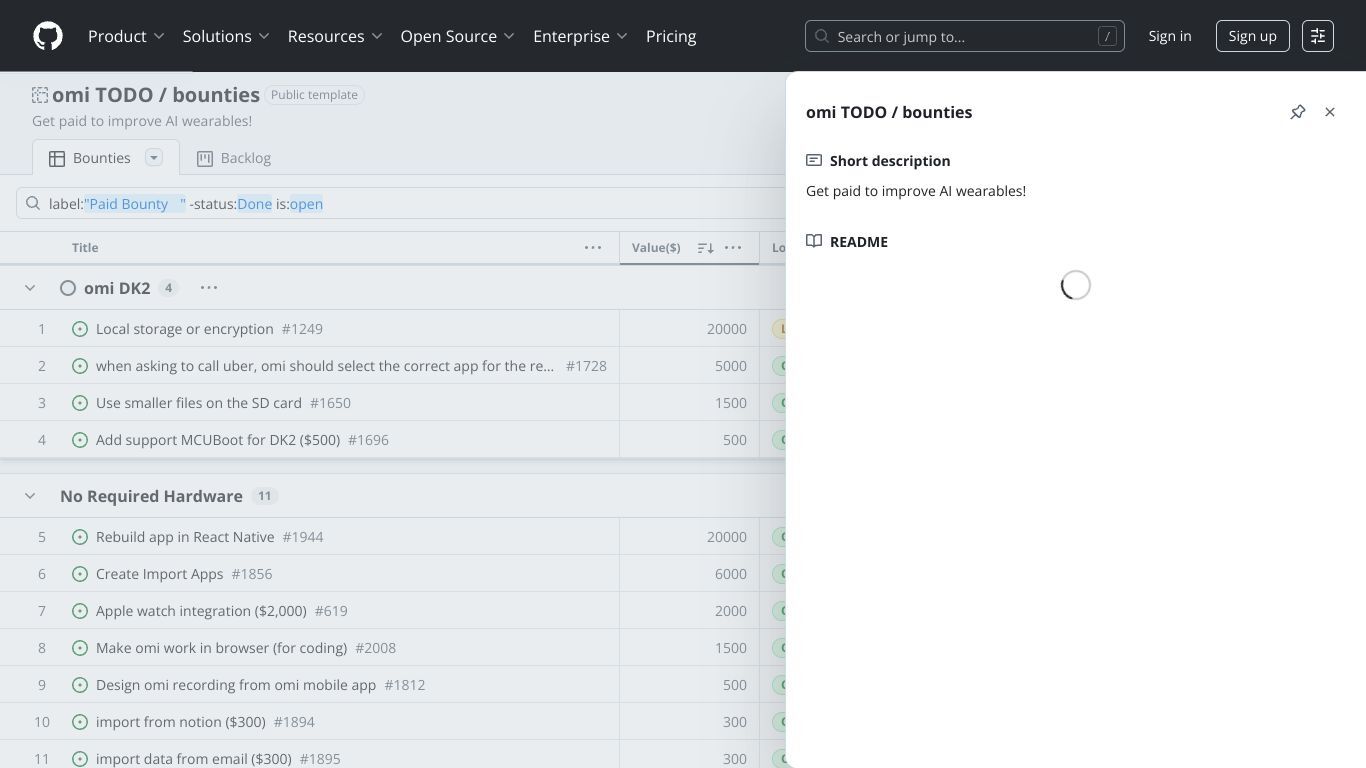Click the label filter query input
The image size is (1366, 768).
[415, 204]
